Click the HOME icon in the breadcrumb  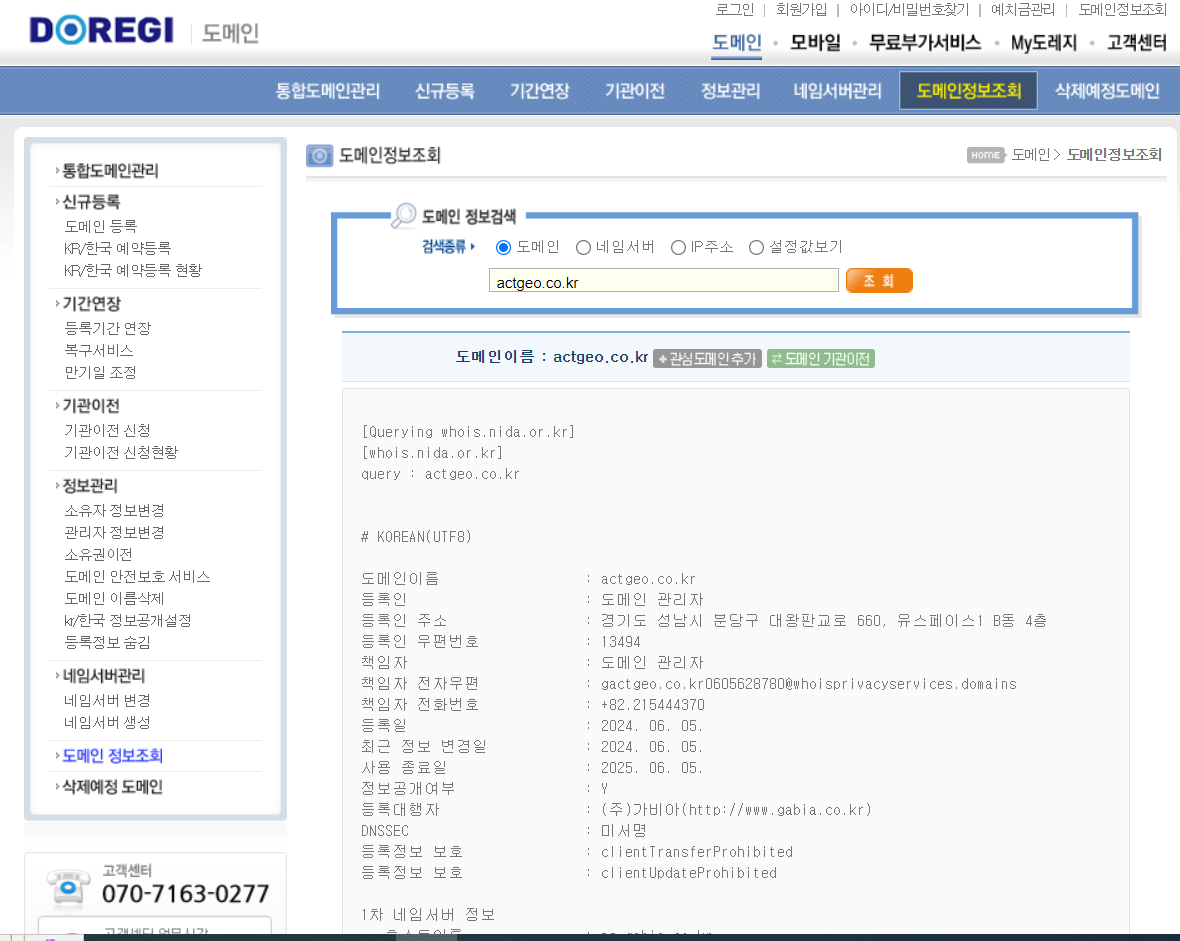click(985, 155)
